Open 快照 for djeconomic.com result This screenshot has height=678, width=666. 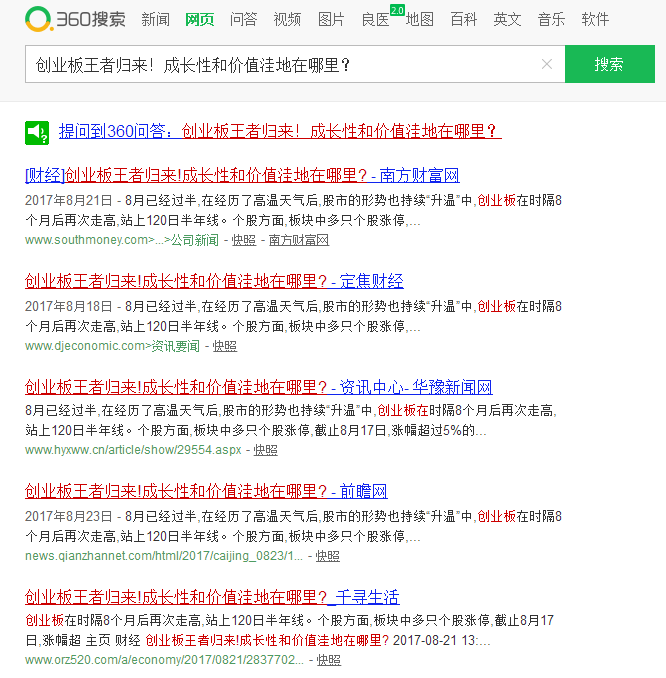click(225, 346)
